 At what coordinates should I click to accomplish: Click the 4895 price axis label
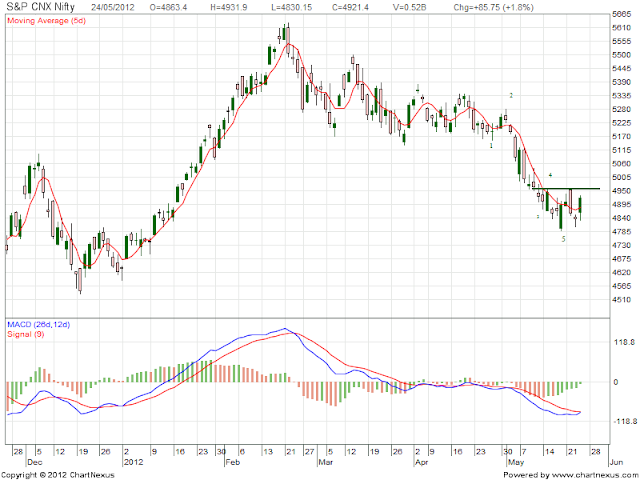(622, 204)
